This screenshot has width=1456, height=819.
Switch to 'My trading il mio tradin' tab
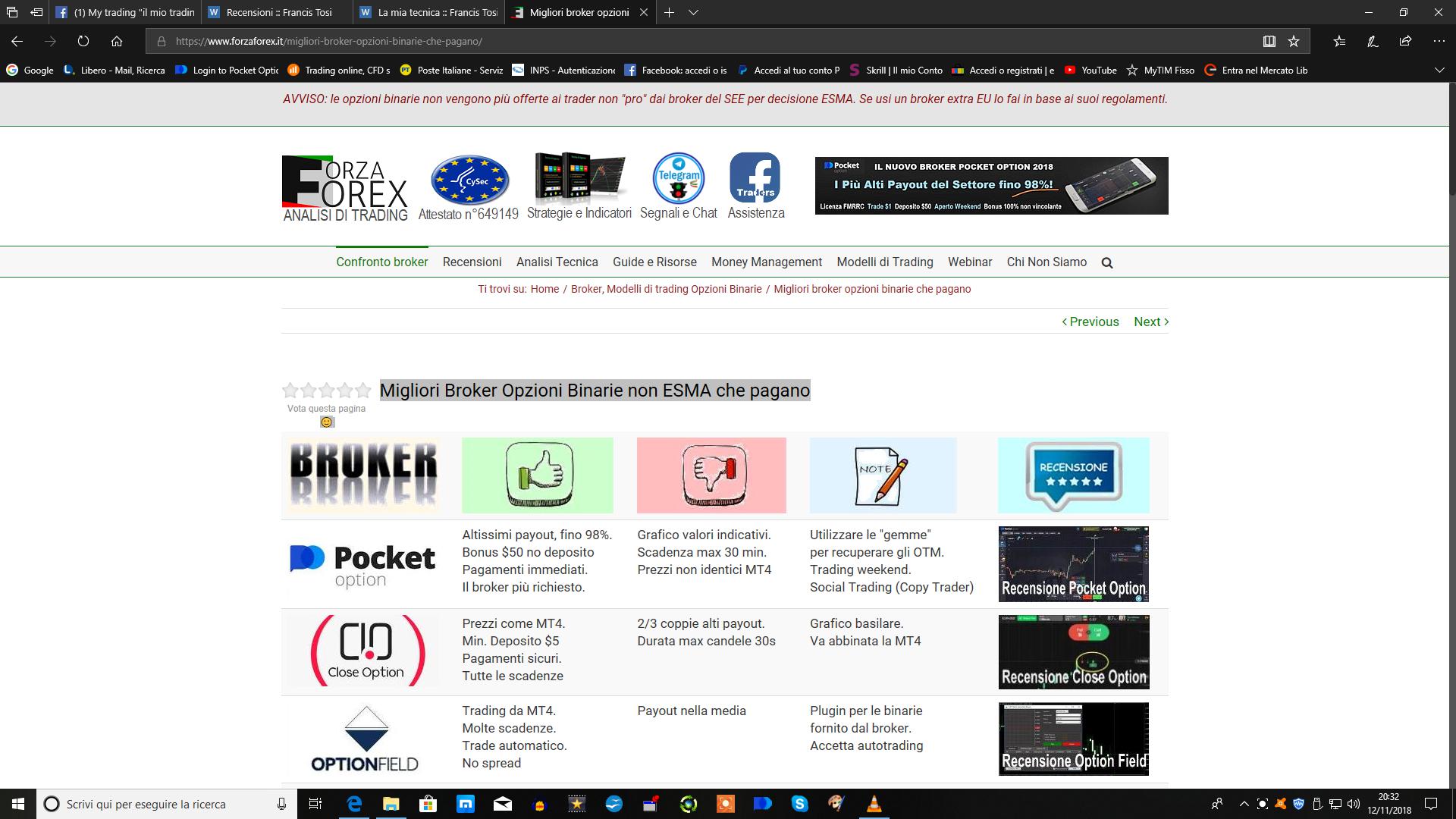(x=126, y=12)
